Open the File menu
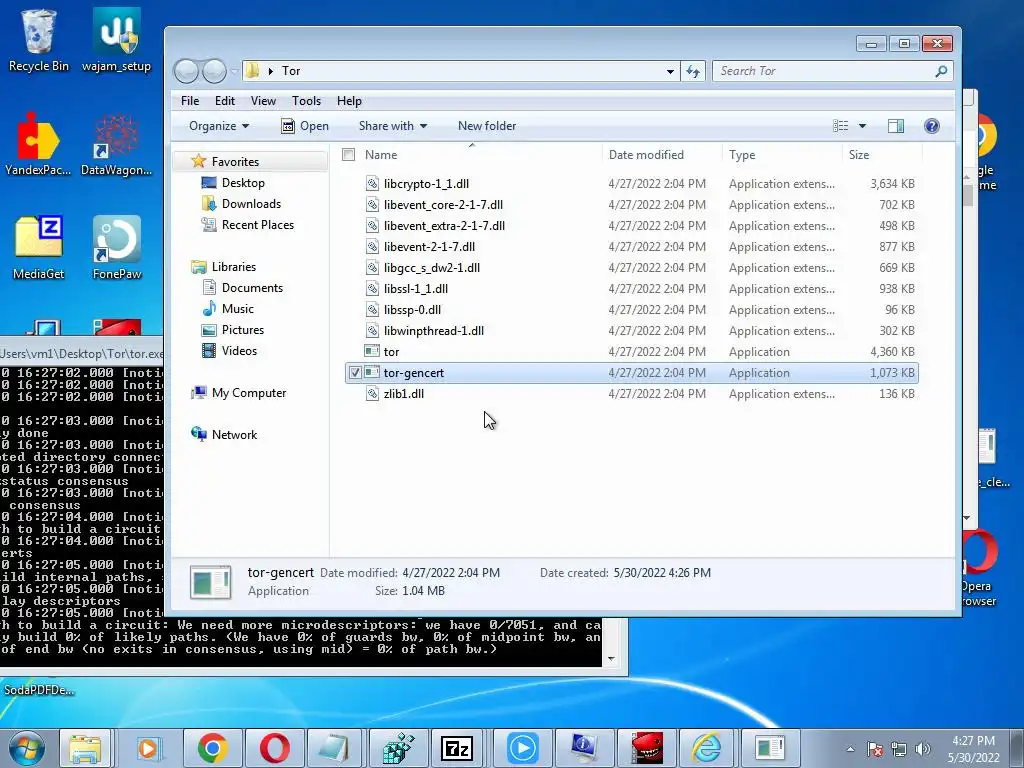Image resolution: width=1024 pixels, height=768 pixels. point(190,101)
